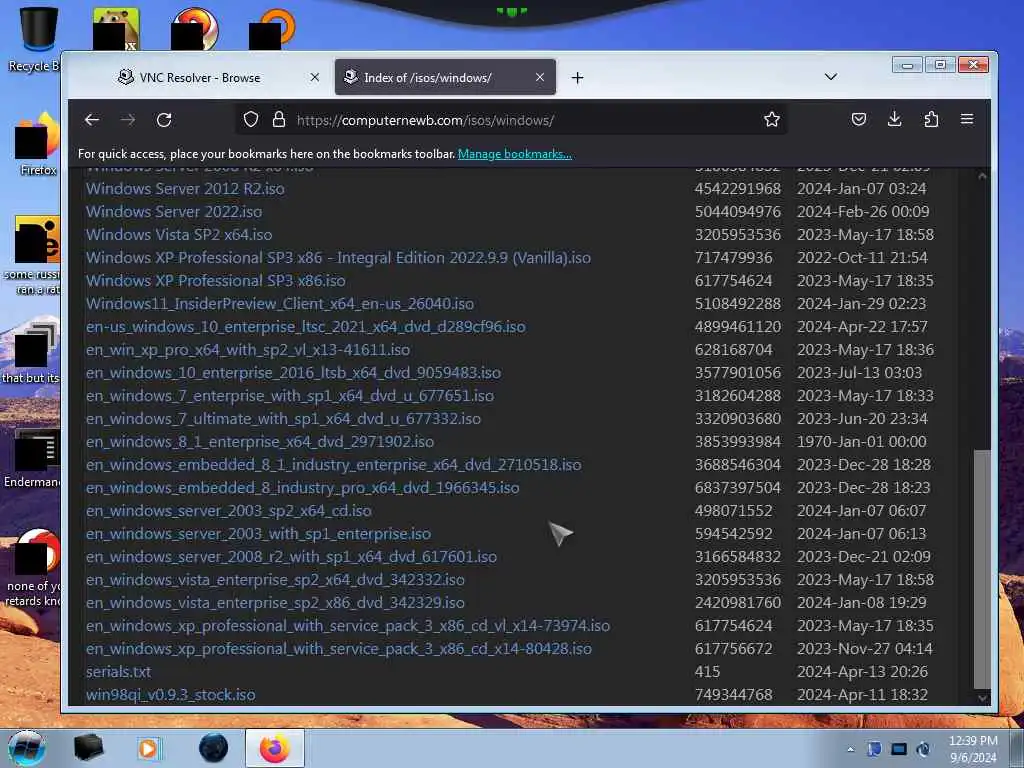Image resolution: width=1024 pixels, height=768 pixels.
Task: Open Windows11_InsiderPreview_Client_x64 iso link
Action: click(280, 304)
